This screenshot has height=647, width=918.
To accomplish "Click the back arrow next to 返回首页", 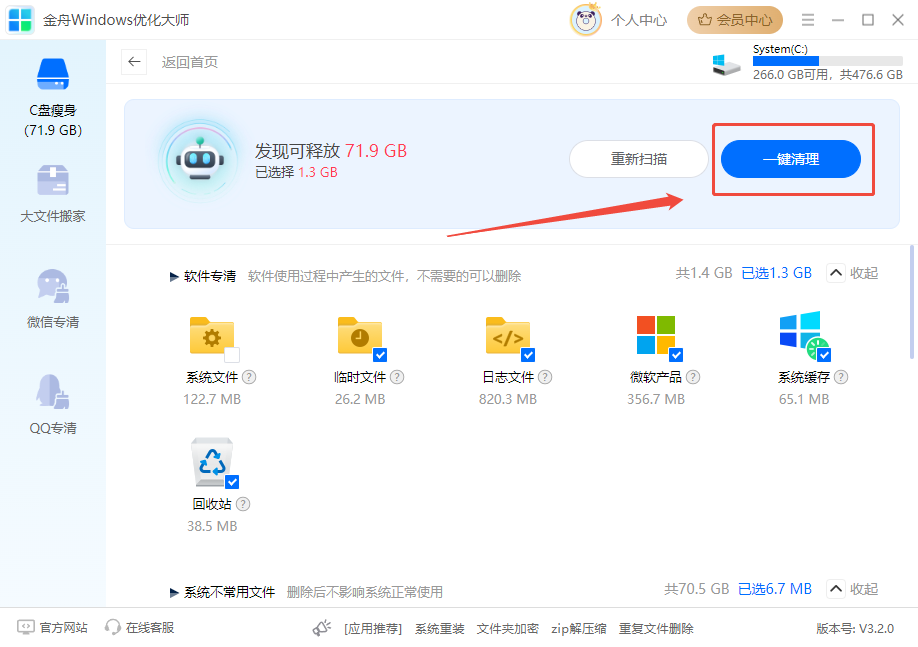I will click(134, 62).
